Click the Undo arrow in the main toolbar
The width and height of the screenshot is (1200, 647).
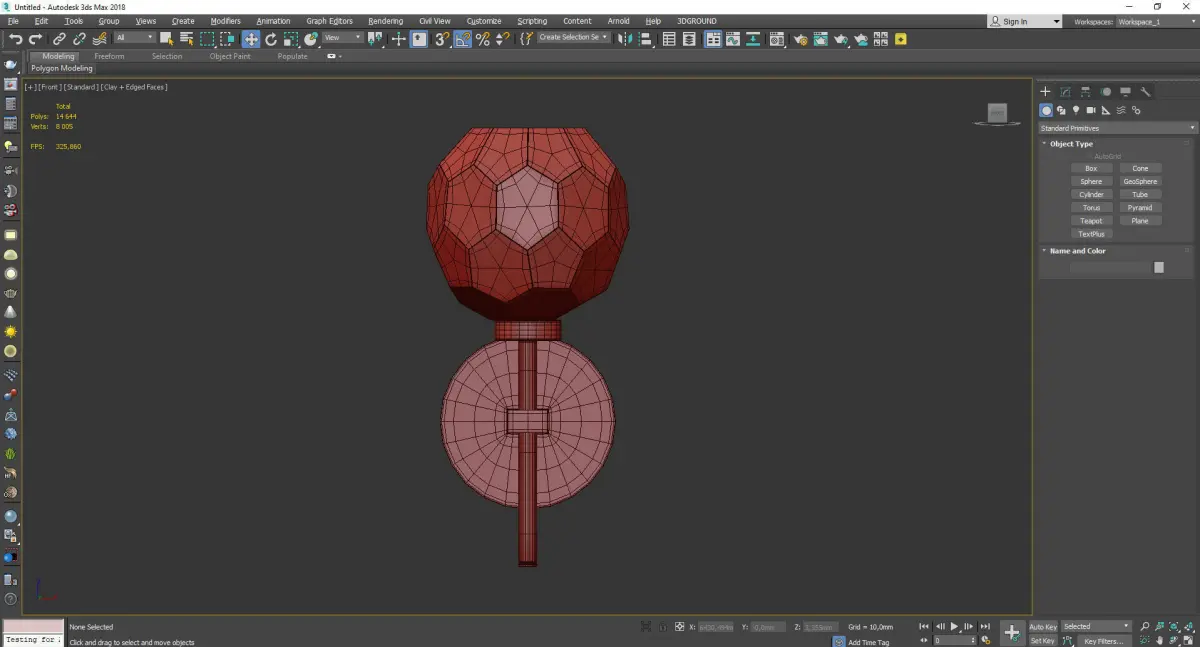pyautogui.click(x=15, y=39)
